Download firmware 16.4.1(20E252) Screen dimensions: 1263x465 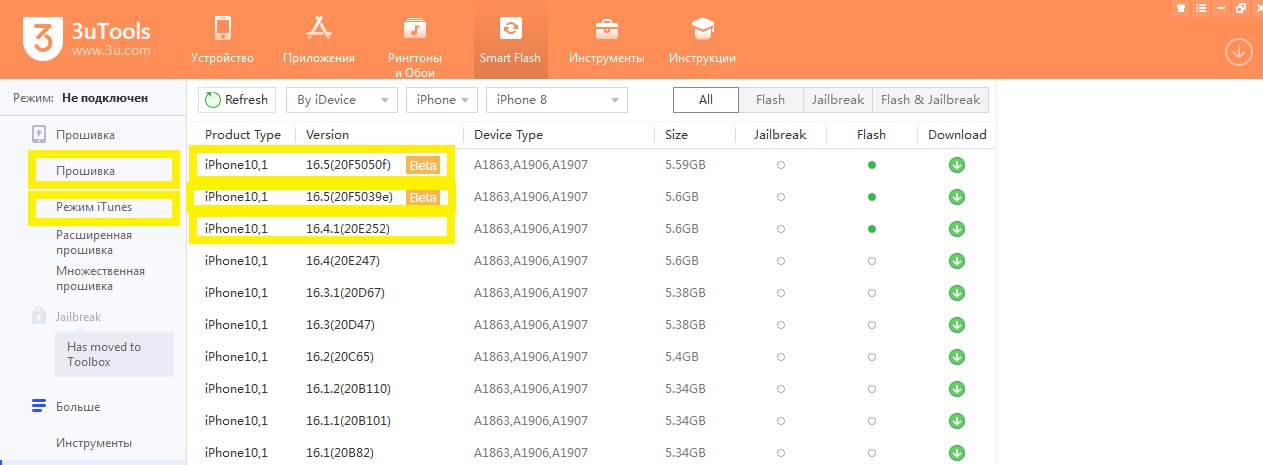(956, 229)
